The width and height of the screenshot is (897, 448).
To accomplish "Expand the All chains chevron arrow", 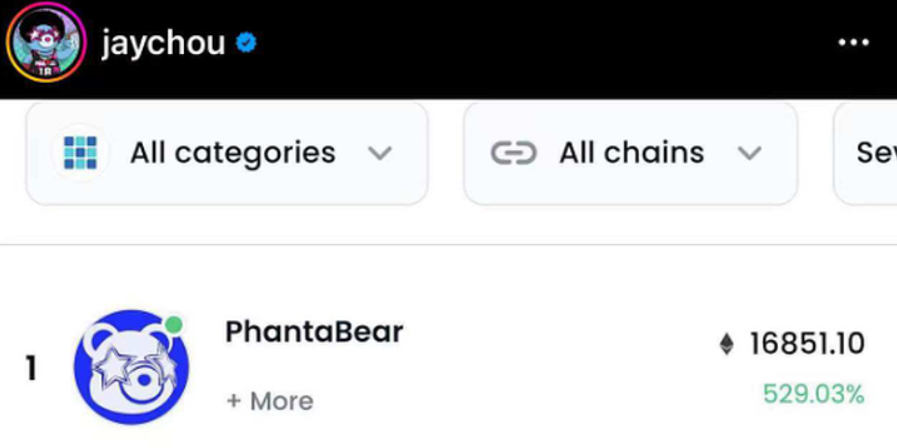I will (x=749, y=153).
